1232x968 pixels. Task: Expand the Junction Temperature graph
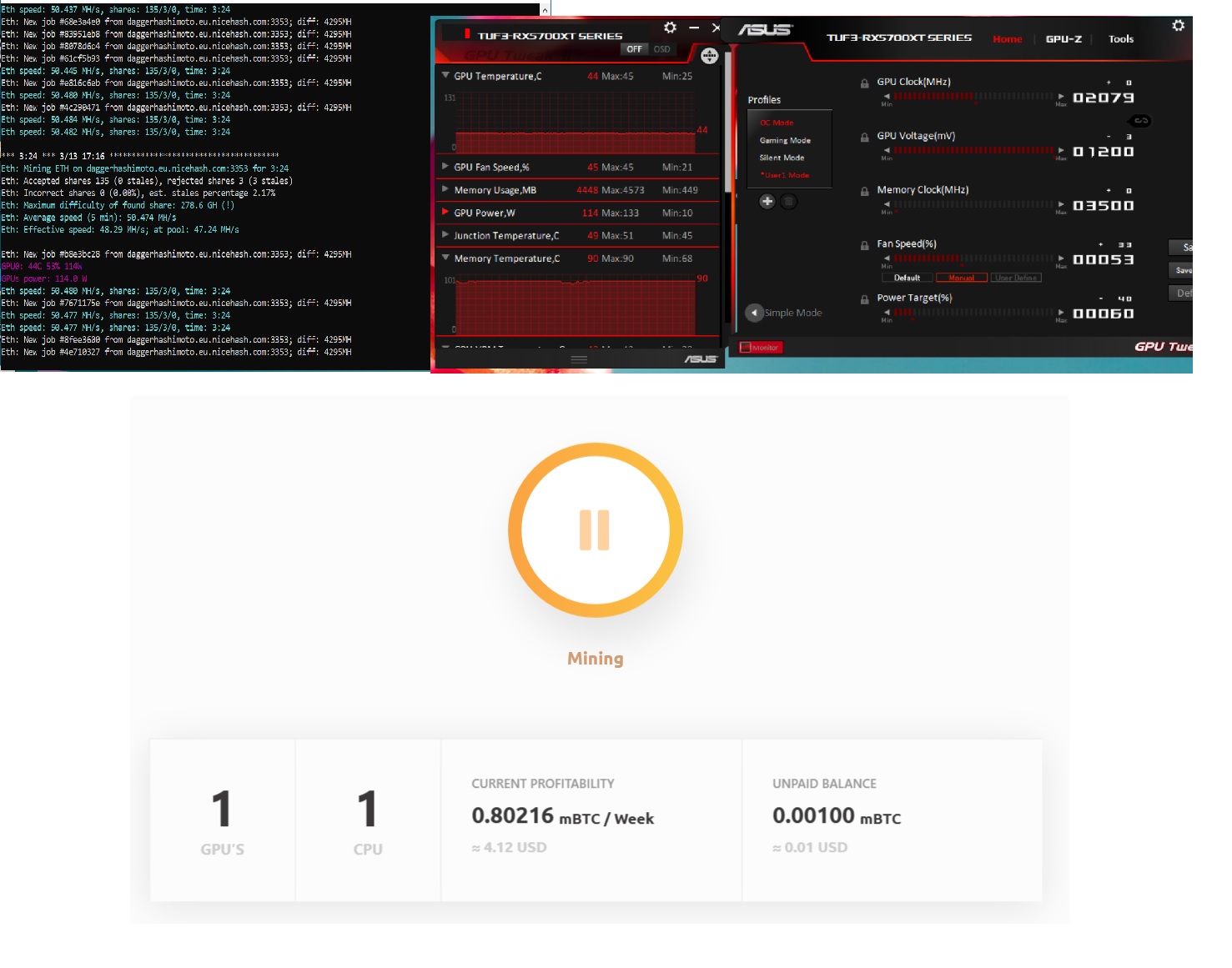tap(445, 235)
